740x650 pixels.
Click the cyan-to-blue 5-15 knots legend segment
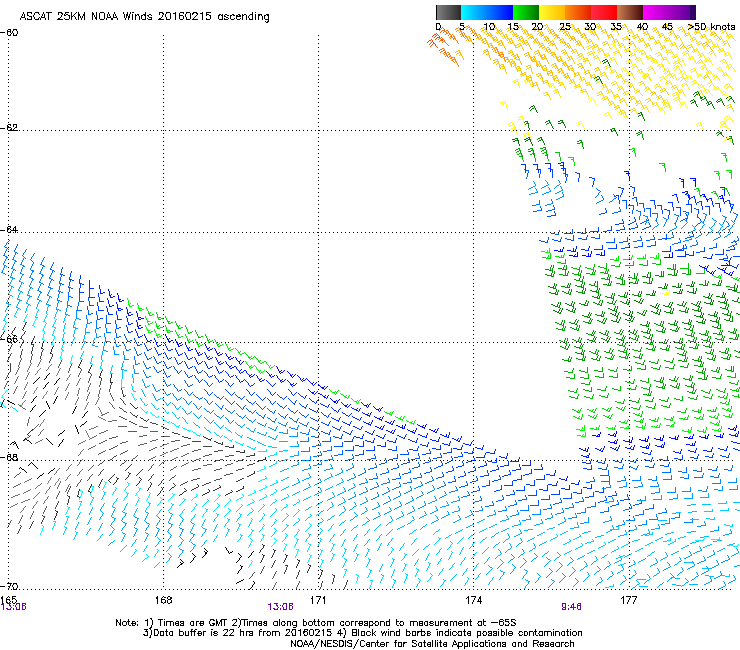[x=487, y=12]
